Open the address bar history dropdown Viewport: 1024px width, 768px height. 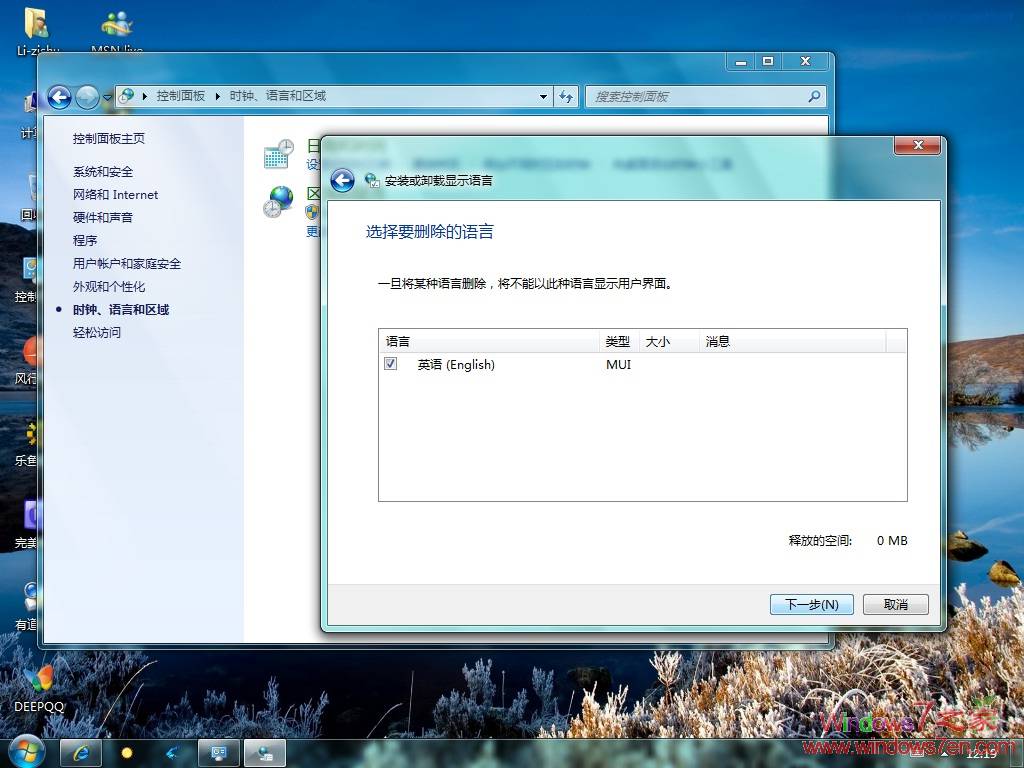543,96
